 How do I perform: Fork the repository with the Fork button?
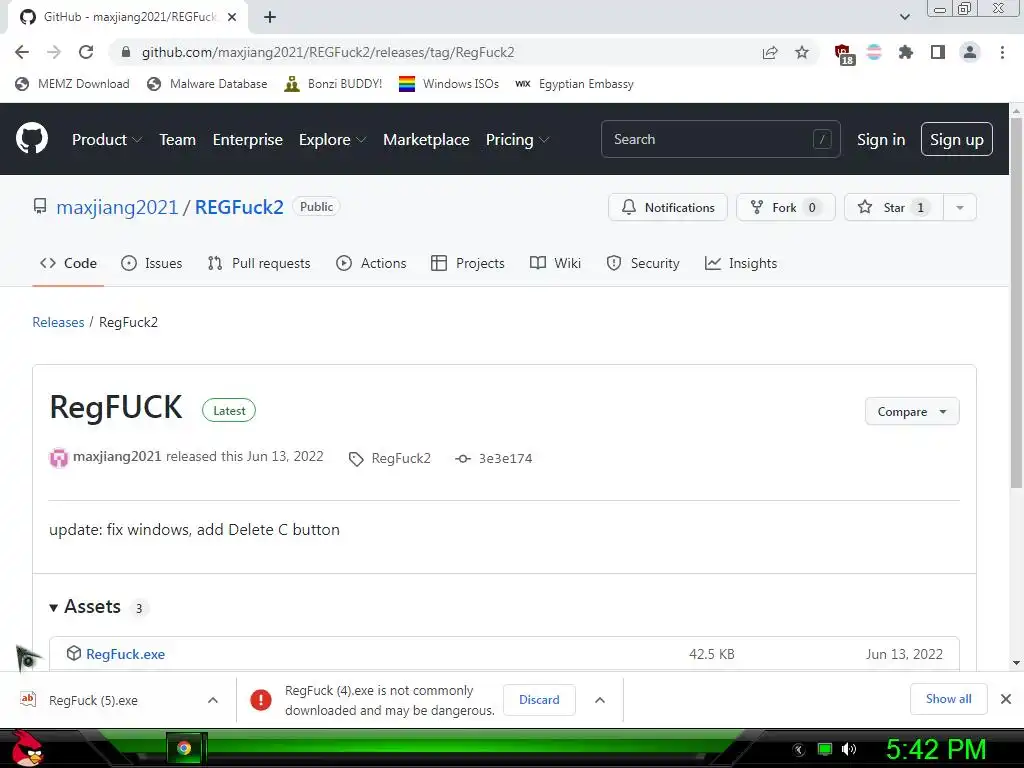(x=786, y=208)
